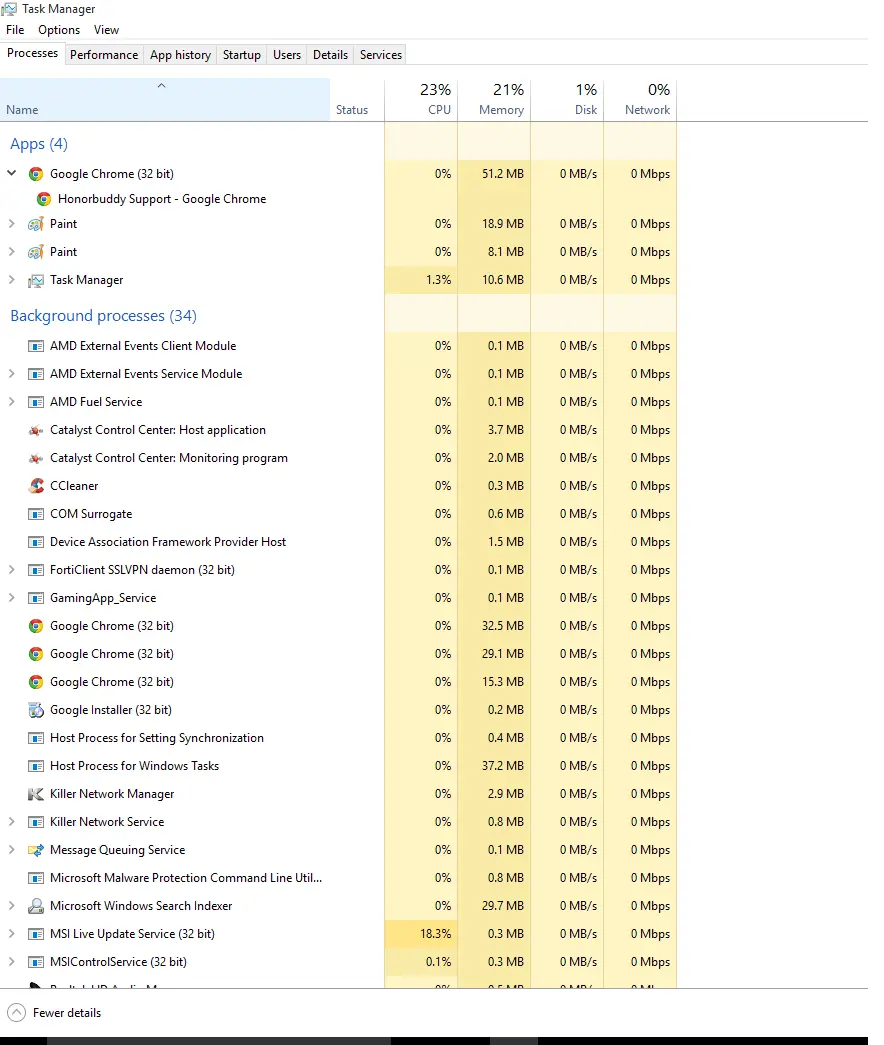The height and width of the screenshot is (1045, 884).
Task: Collapse the Google Chrome app group
Action: (x=11, y=173)
